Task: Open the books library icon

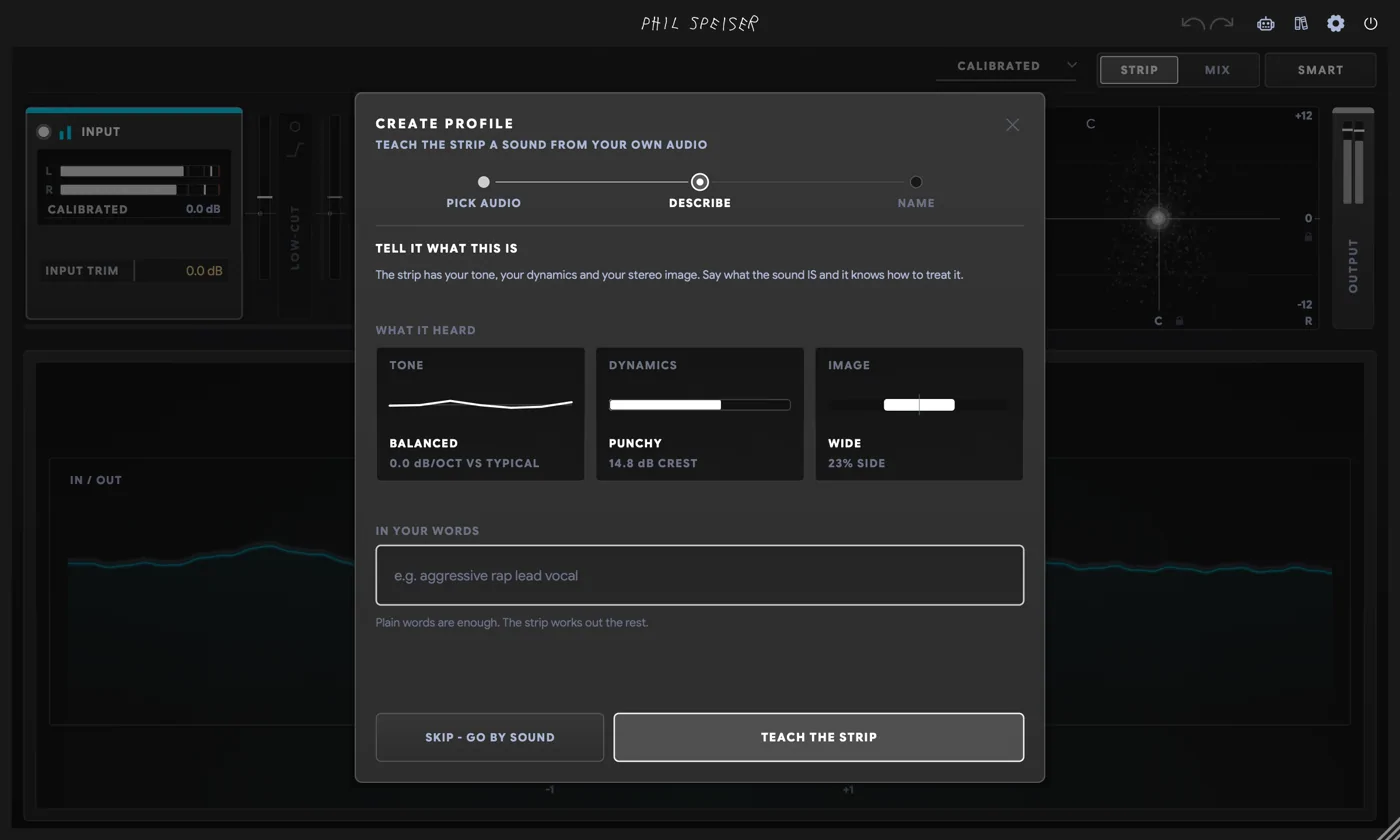Action: (1301, 23)
